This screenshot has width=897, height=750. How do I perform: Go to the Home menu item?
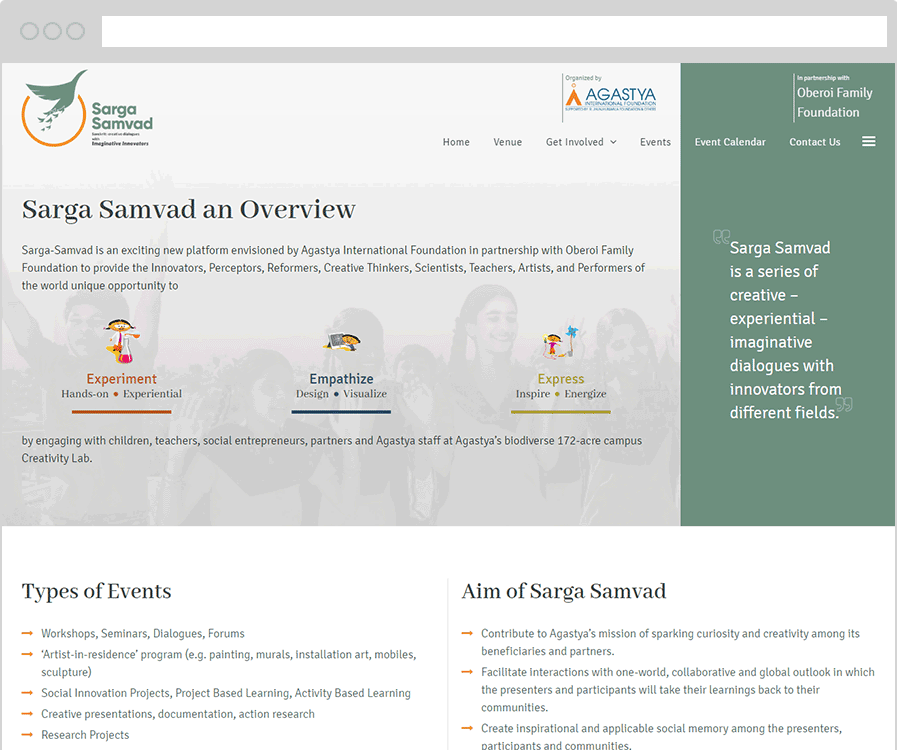click(456, 142)
